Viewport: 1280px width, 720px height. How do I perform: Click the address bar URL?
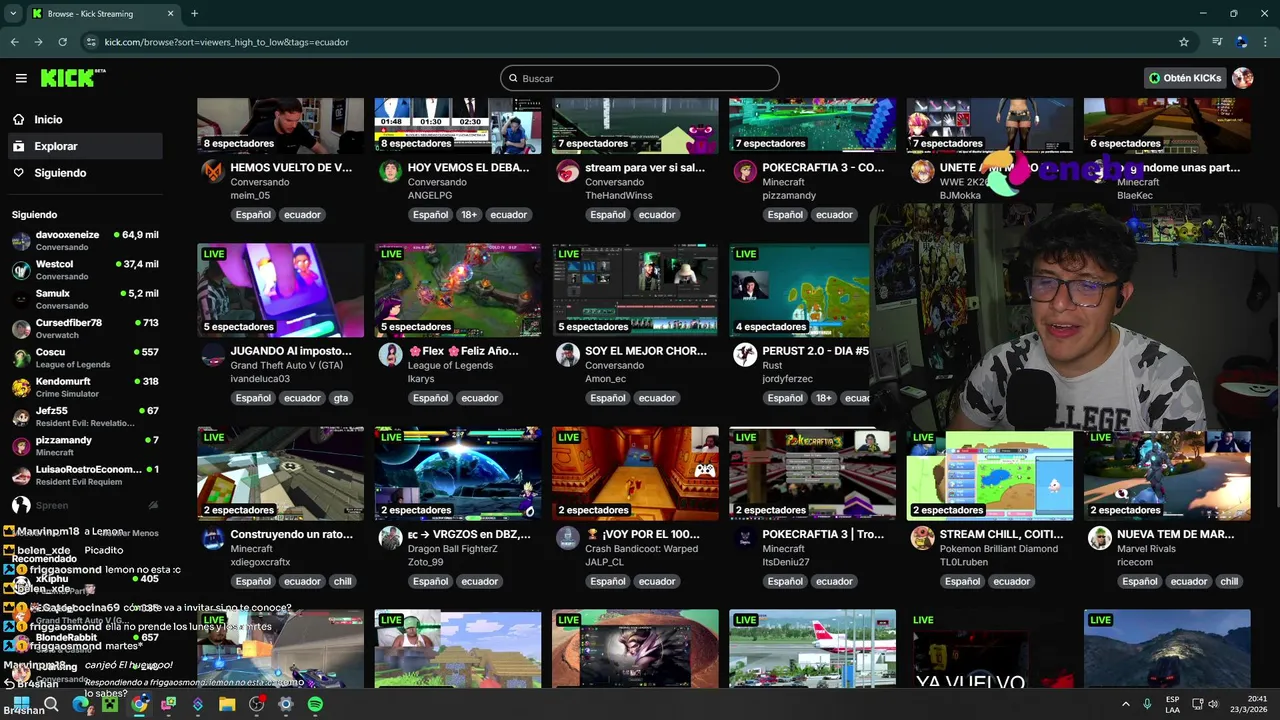pos(226,42)
